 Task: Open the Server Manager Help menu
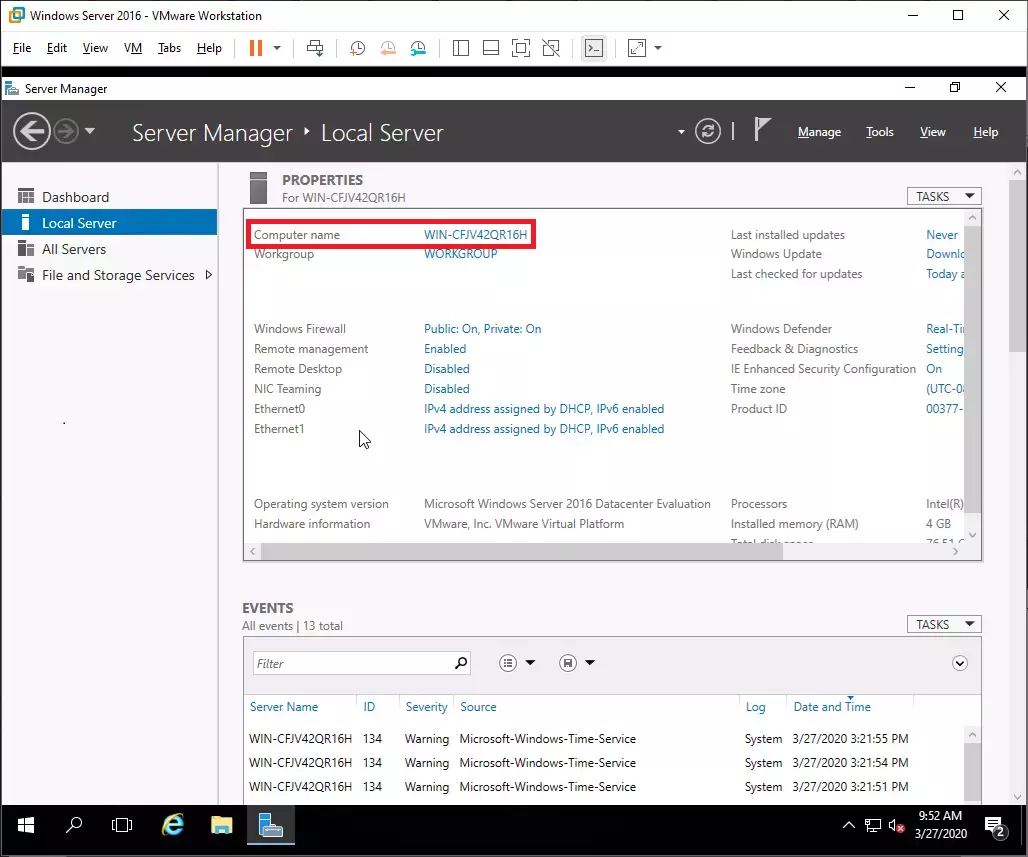(985, 132)
